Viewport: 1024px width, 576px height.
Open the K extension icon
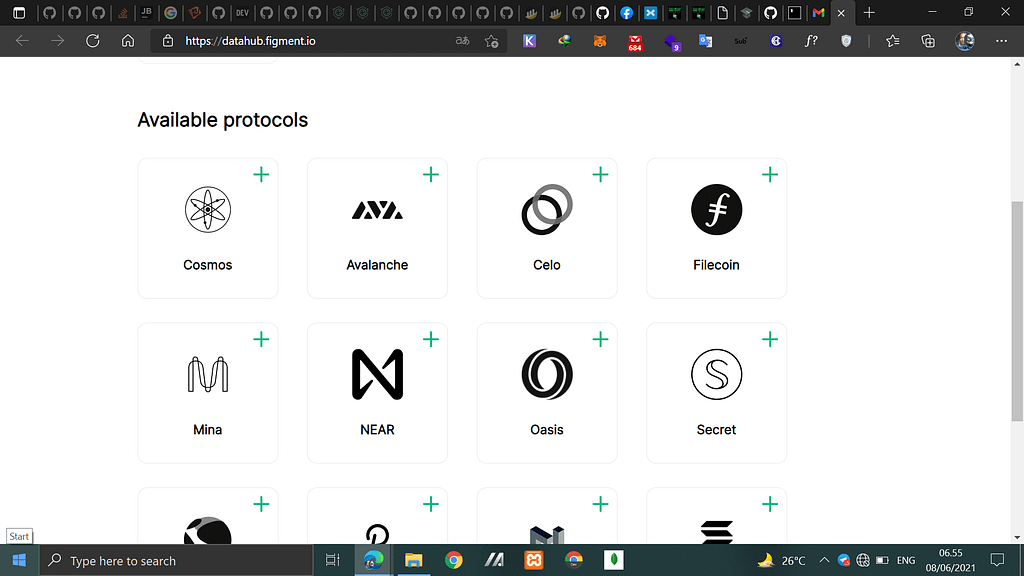point(530,41)
